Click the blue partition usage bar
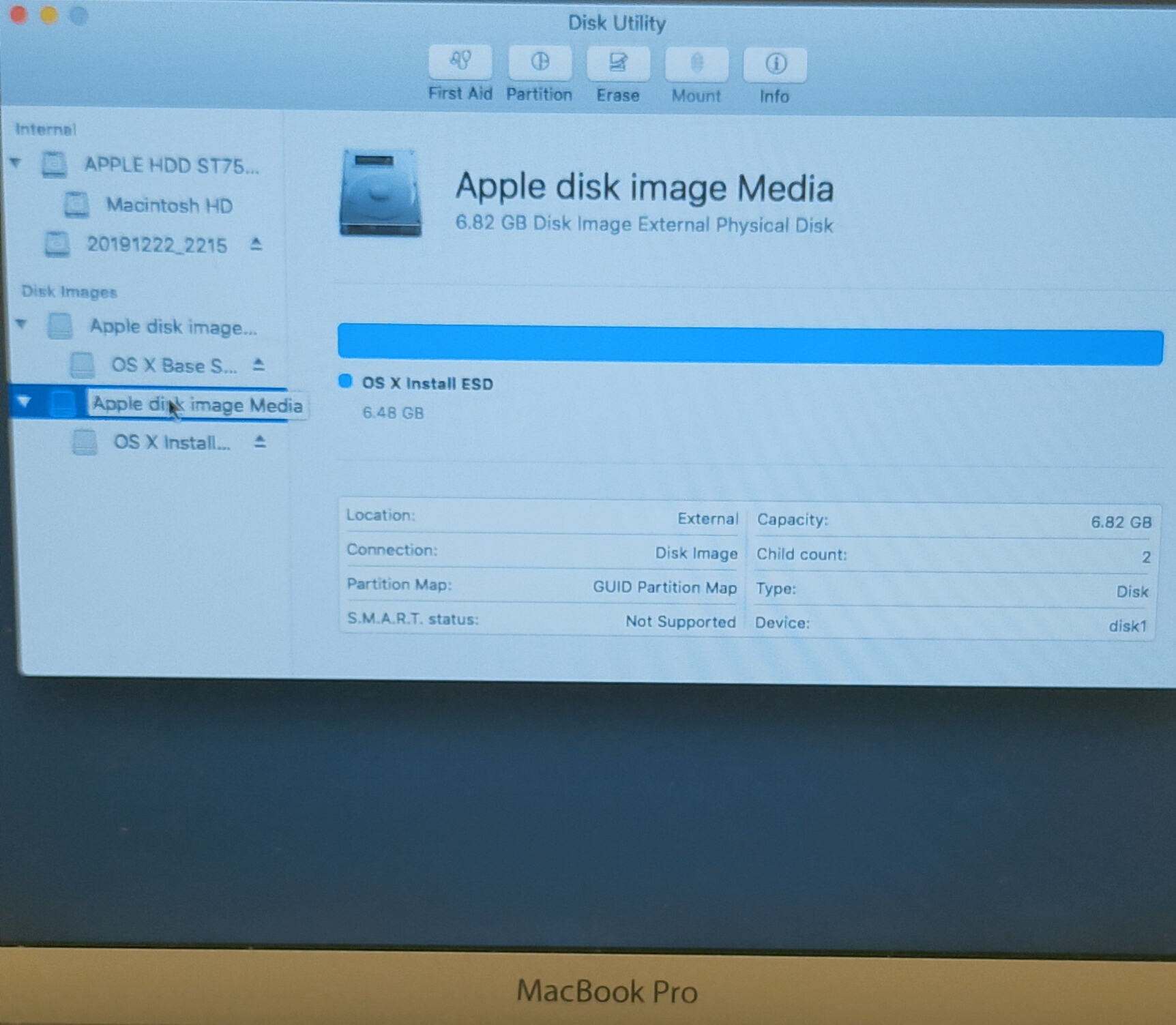Image resolution: width=1176 pixels, height=1025 pixels. tap(749, 343)
